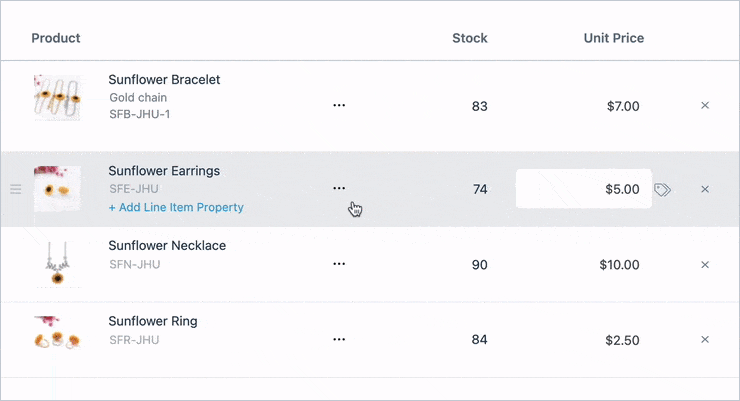Open the more options menu for Sunflower Earrings
This screenshot has height=401, width=740.
pyautogui.click(x=339, y=188)
